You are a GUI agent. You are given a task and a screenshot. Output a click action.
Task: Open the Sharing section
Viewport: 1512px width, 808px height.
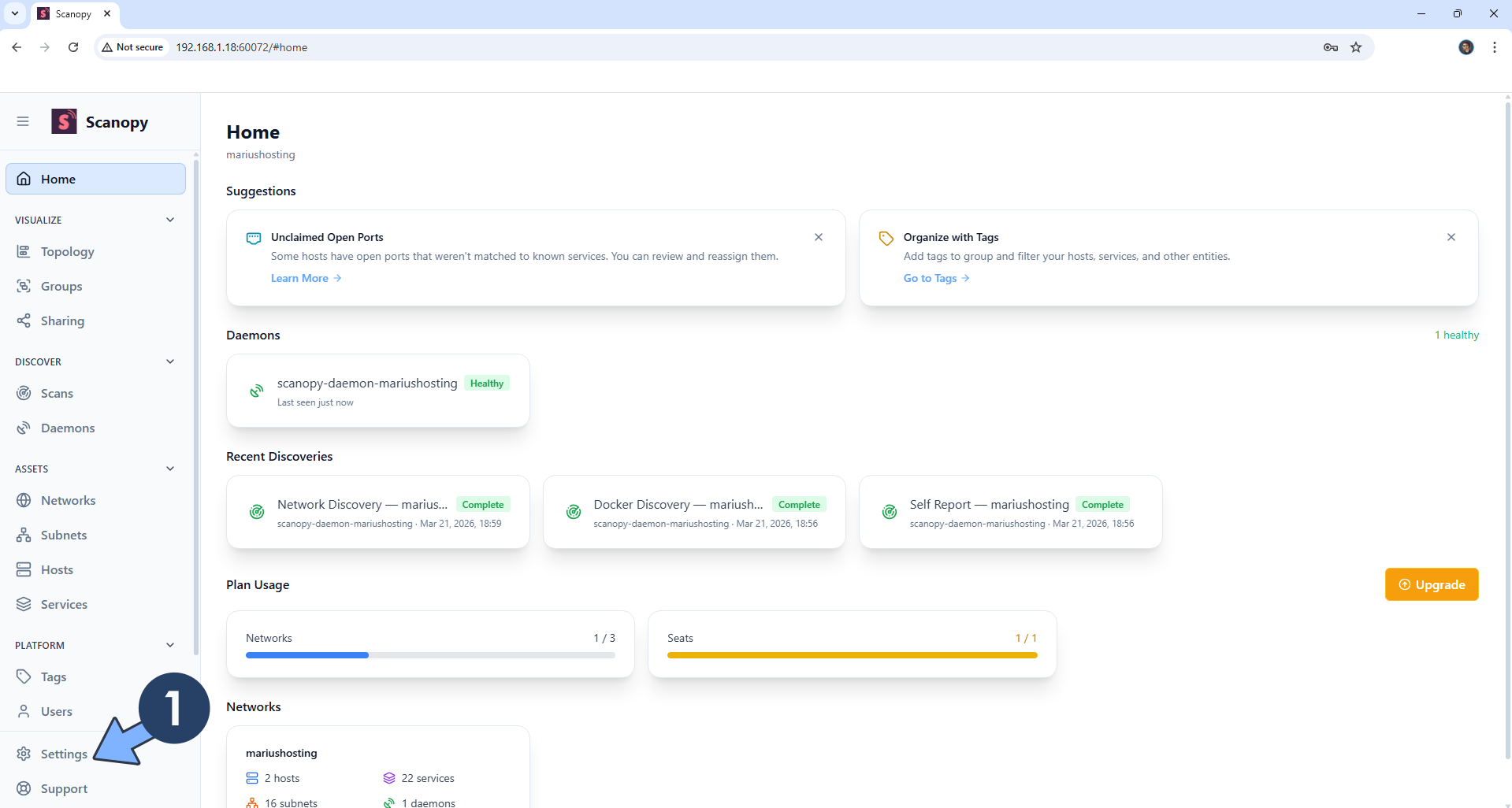(62, 321)
